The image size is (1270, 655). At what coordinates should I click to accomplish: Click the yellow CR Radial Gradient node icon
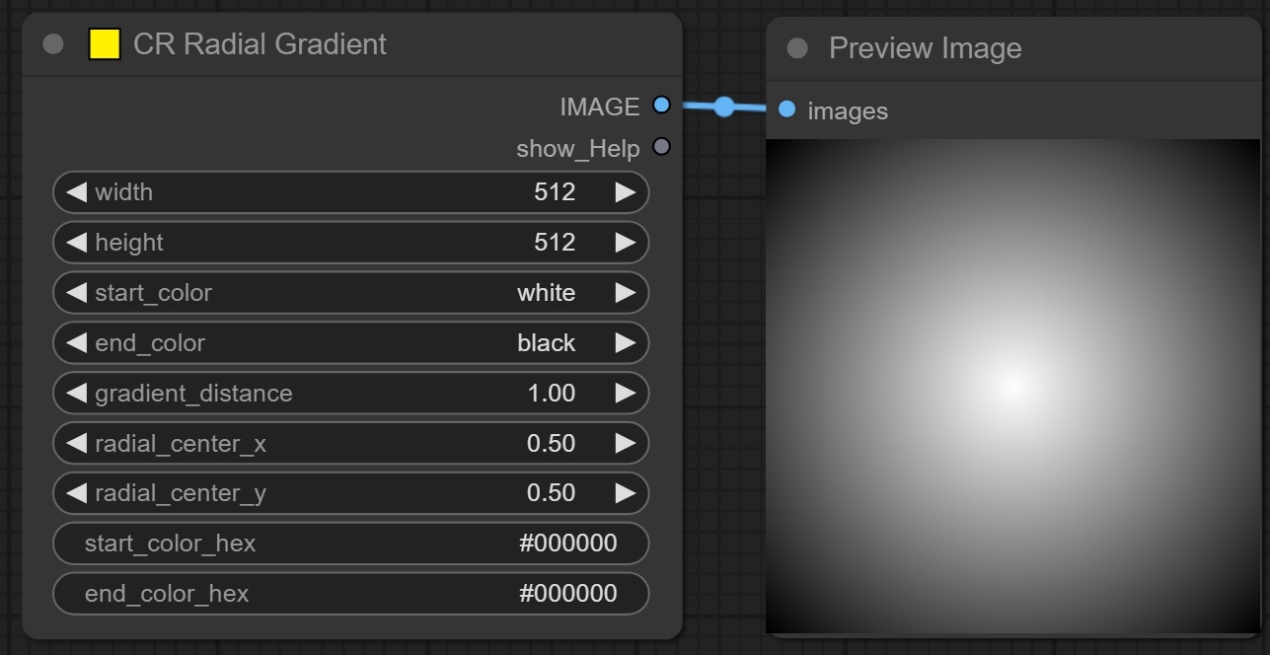104,45
